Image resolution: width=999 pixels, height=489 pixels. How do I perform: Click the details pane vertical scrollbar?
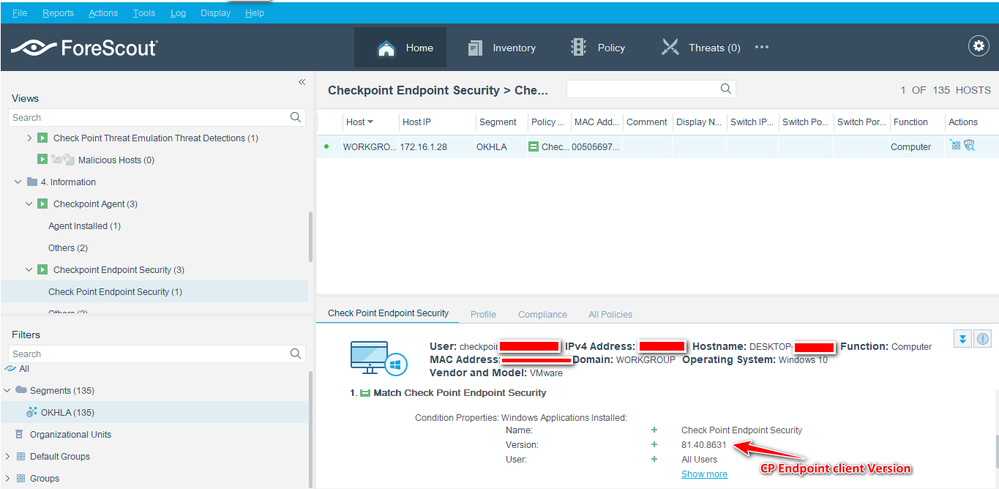pos(995,450)
